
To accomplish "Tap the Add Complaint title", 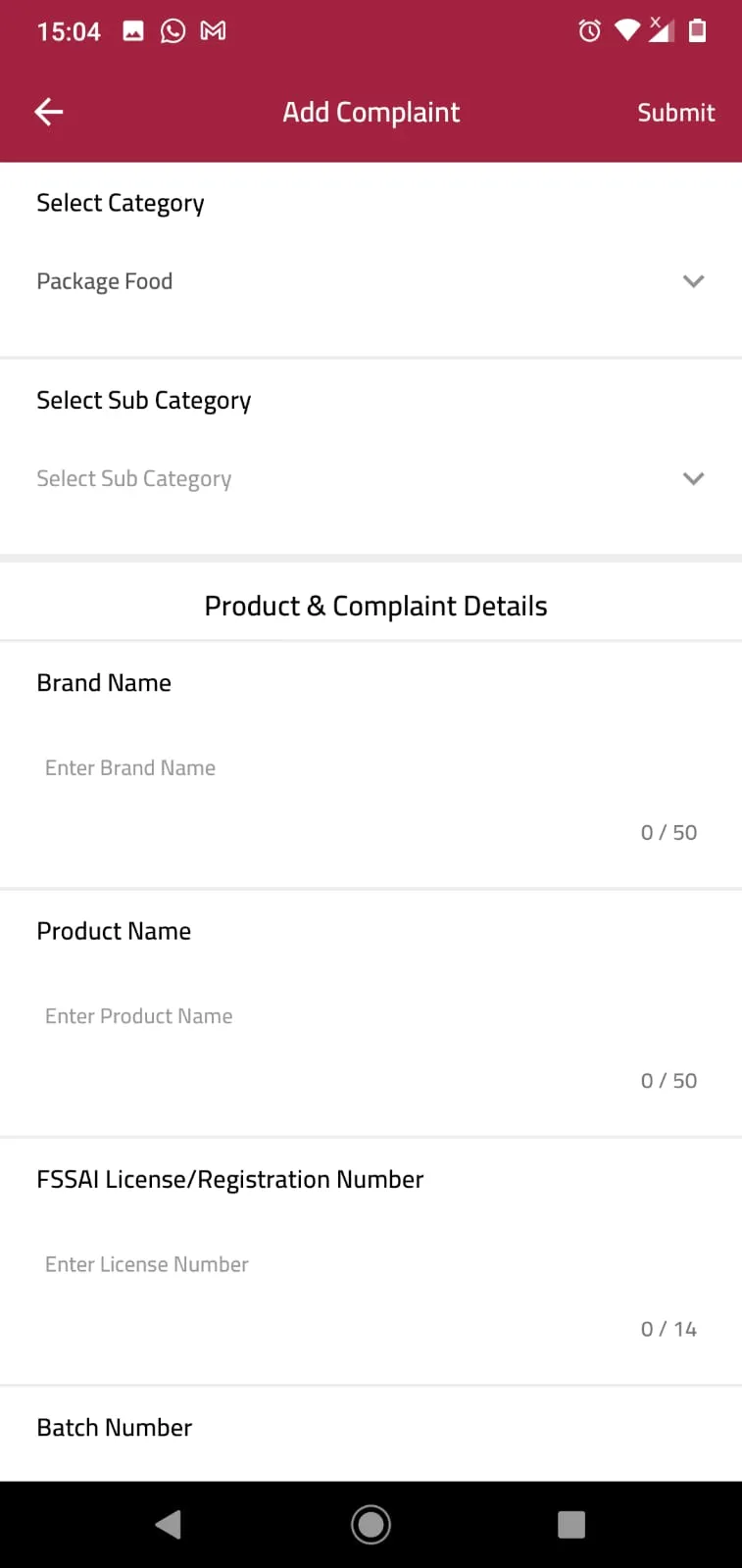I will coord(371,111).
